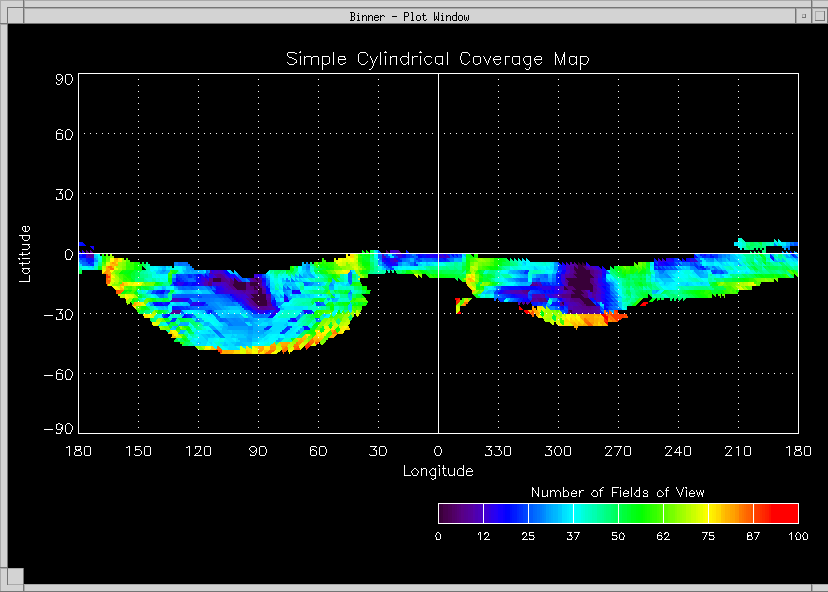Click the maximize button in title bar

point(818,16)
